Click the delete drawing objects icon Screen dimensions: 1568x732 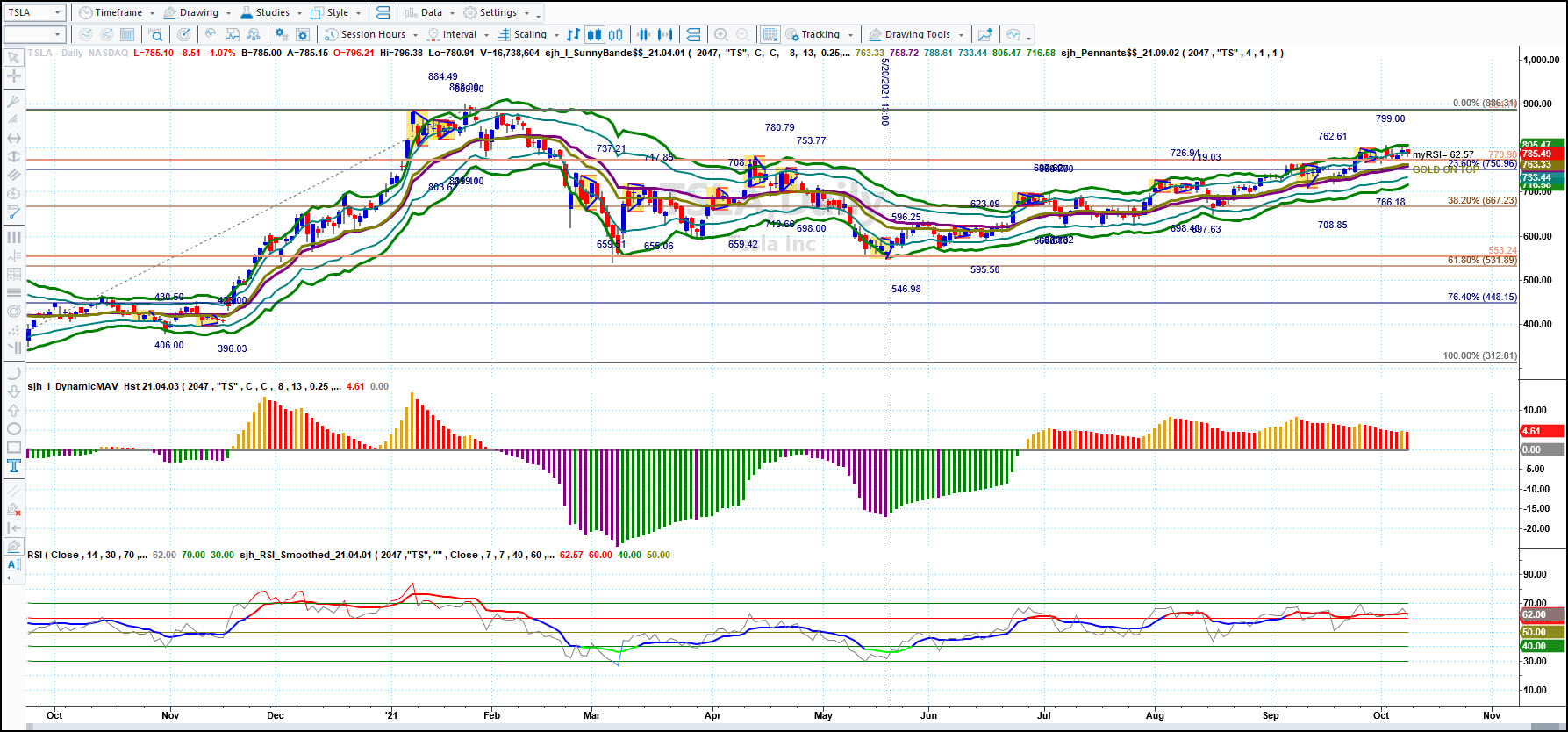click(x=13, y=508)
